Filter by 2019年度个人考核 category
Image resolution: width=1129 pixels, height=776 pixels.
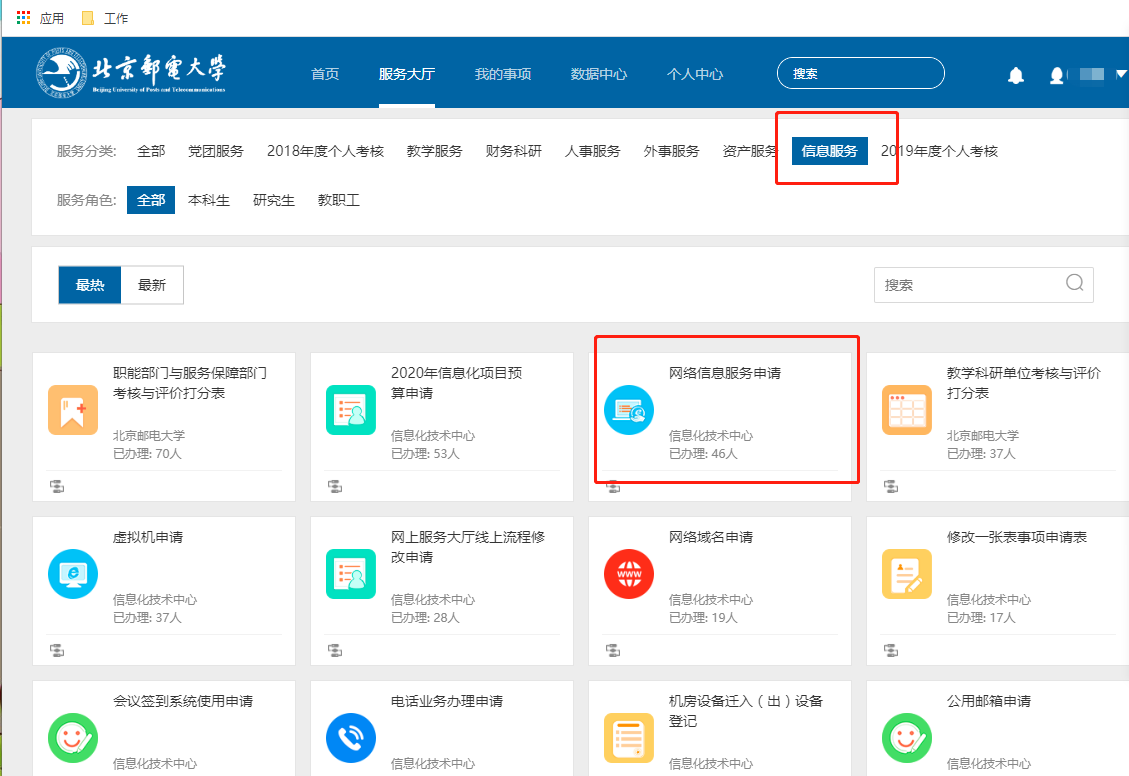(940, 151)
